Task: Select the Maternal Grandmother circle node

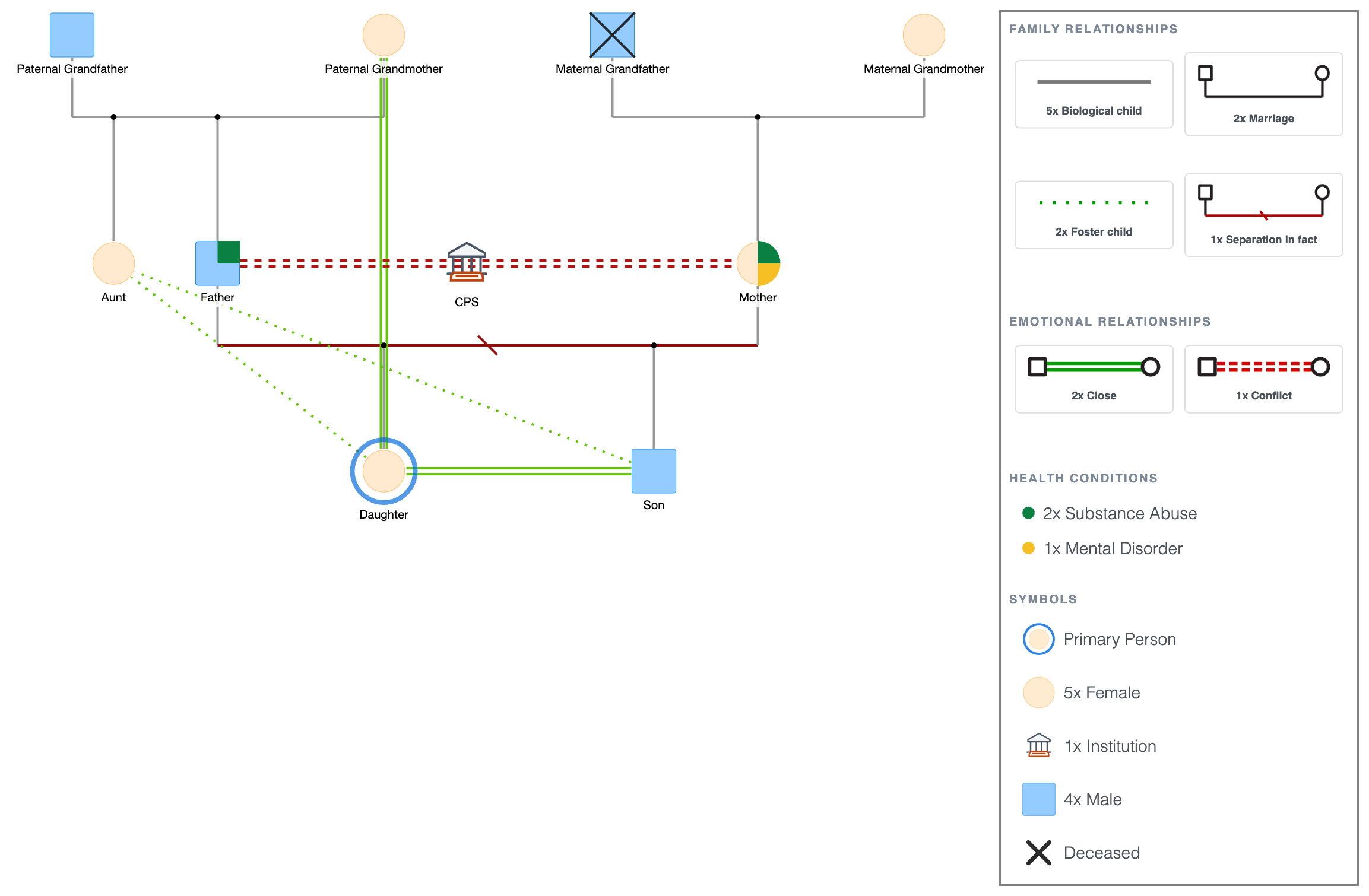Action: click(924, 35)
